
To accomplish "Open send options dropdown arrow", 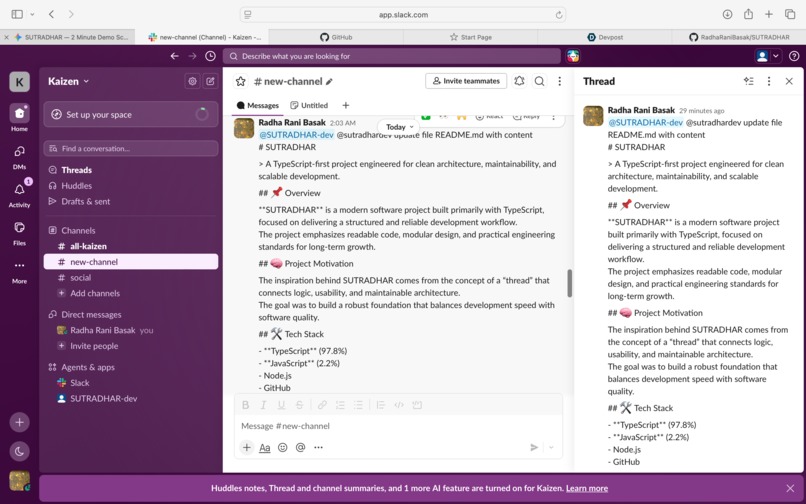I will click(x=552, y=447).
